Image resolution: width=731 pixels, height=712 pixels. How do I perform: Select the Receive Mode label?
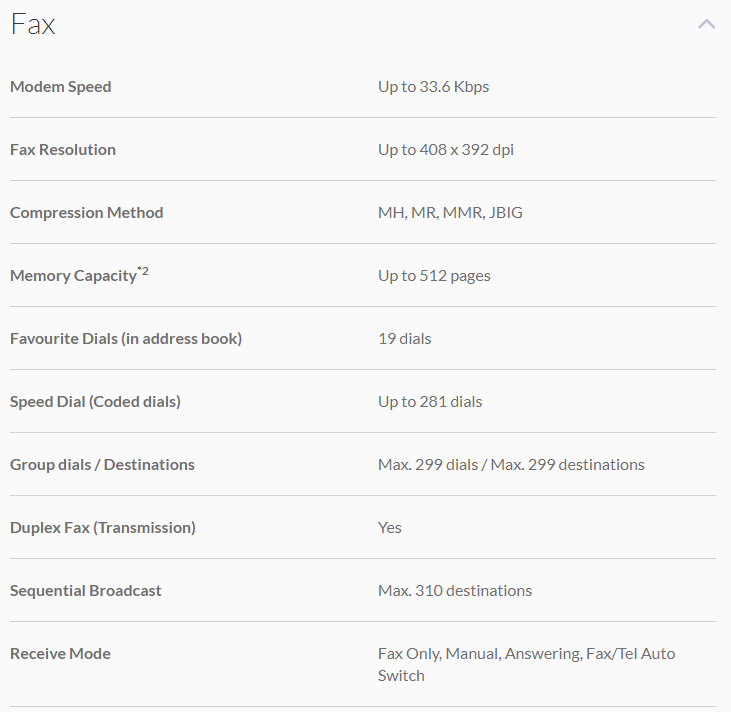[x=60, y=654]
